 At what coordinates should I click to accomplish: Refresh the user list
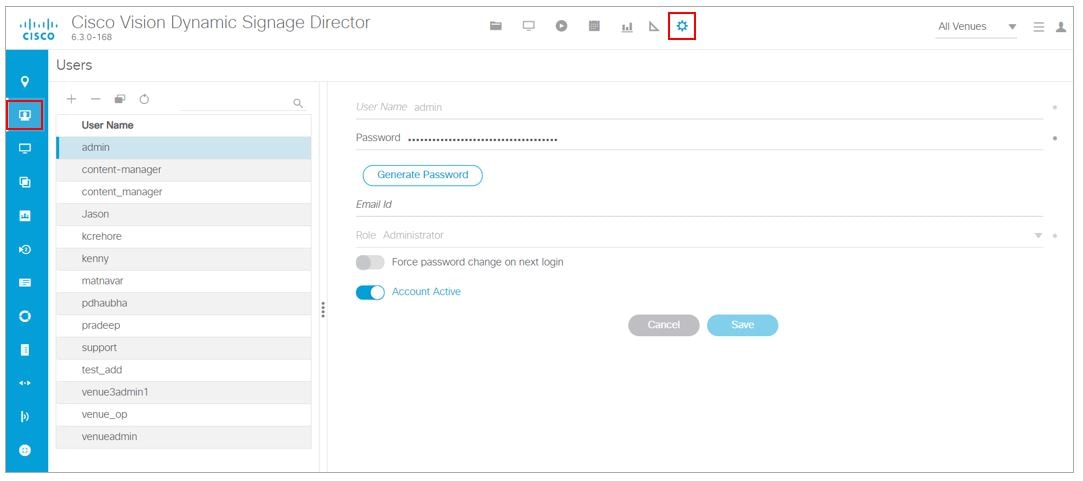click(x=144, y=99)
